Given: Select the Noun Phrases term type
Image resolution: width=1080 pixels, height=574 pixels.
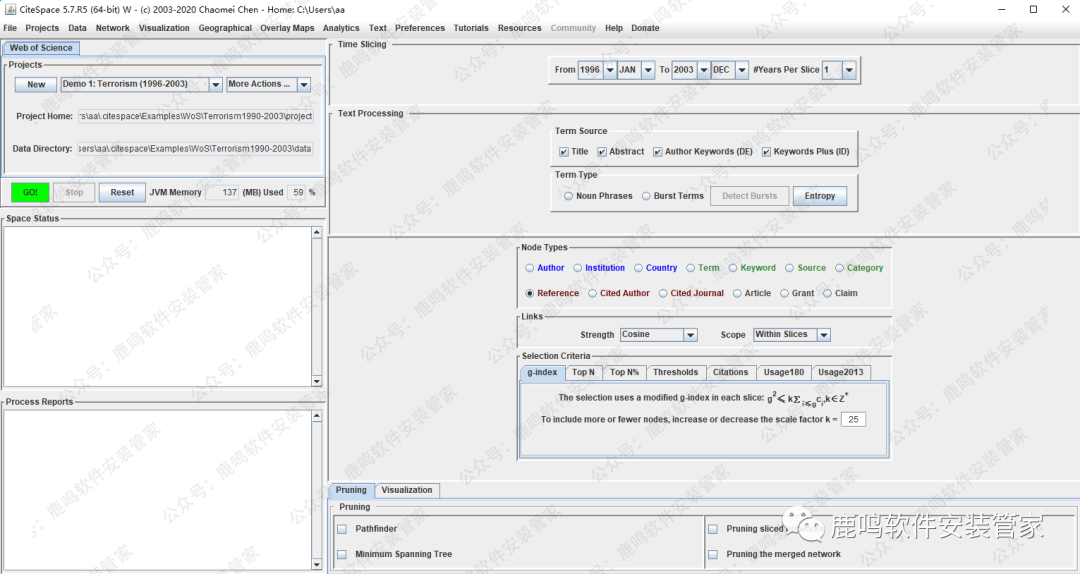Looking at the screenshot, I should point(568,196).
